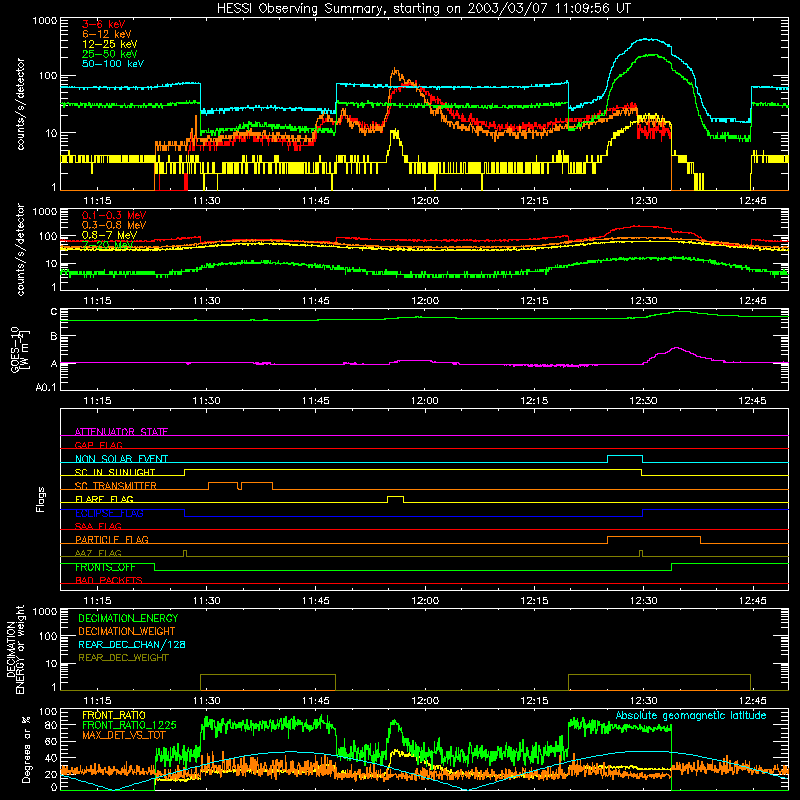Click the HESSI Observing Summary title
Image resolution: width=800 pixels, height=800 pixels.
tap(423, 9)
